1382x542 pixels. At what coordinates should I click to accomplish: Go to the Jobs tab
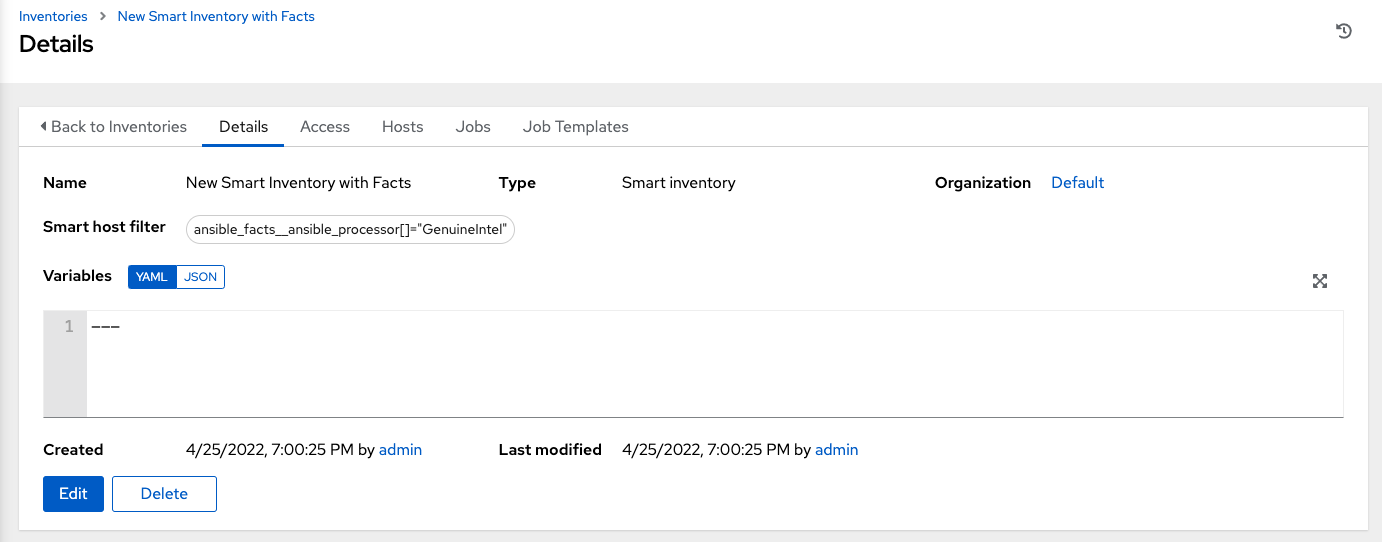pyautogui.click(x=473, y=127)
